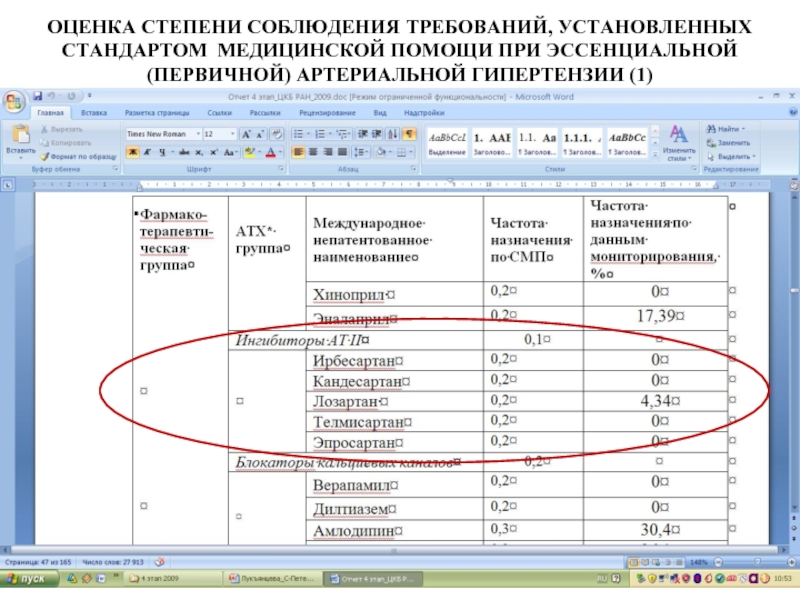Open the Вставка ribbon tab
800x600 pixels.
pyautogui.click(x=94, y=113)
